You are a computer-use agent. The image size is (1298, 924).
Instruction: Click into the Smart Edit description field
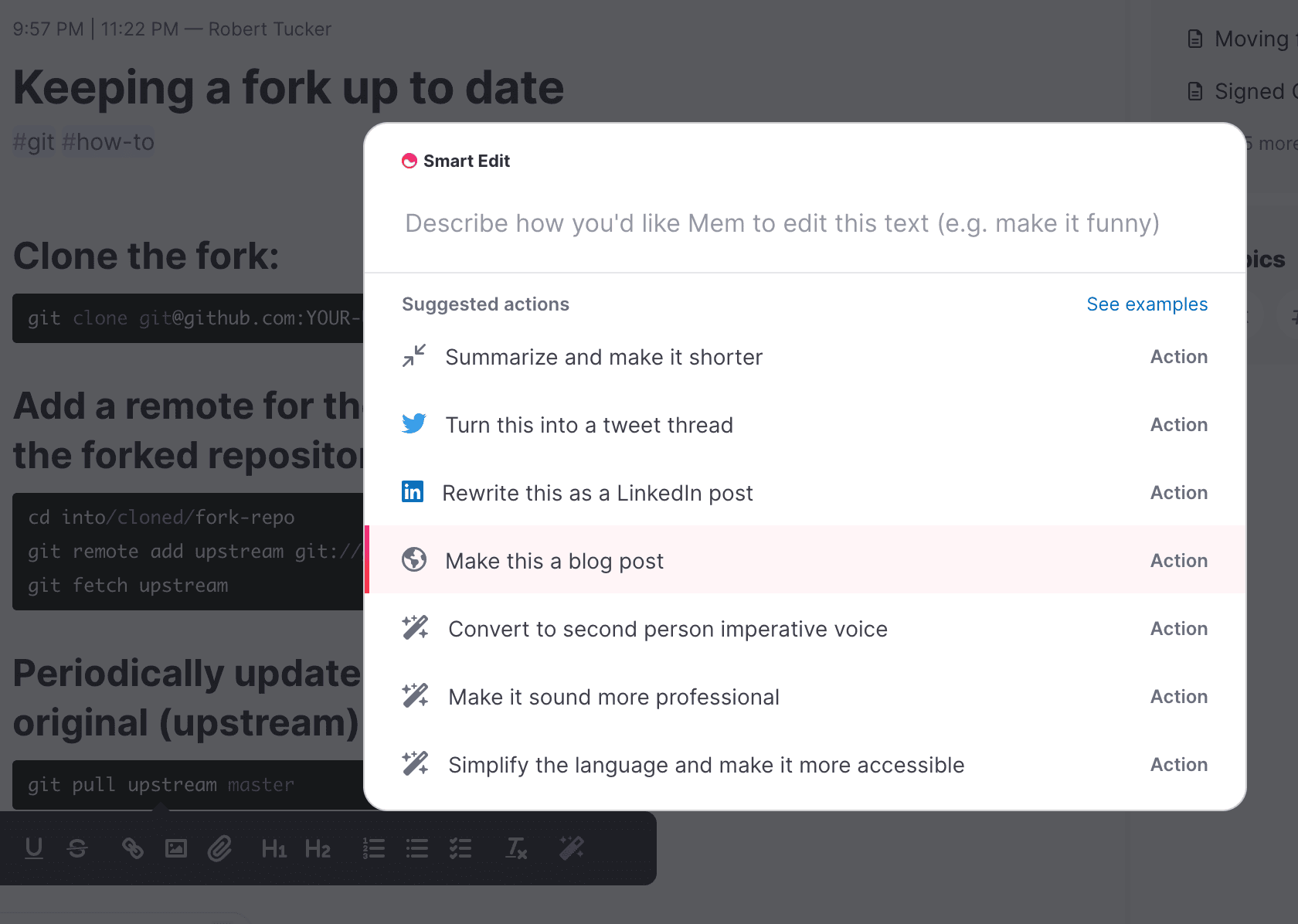click(782, 223)
